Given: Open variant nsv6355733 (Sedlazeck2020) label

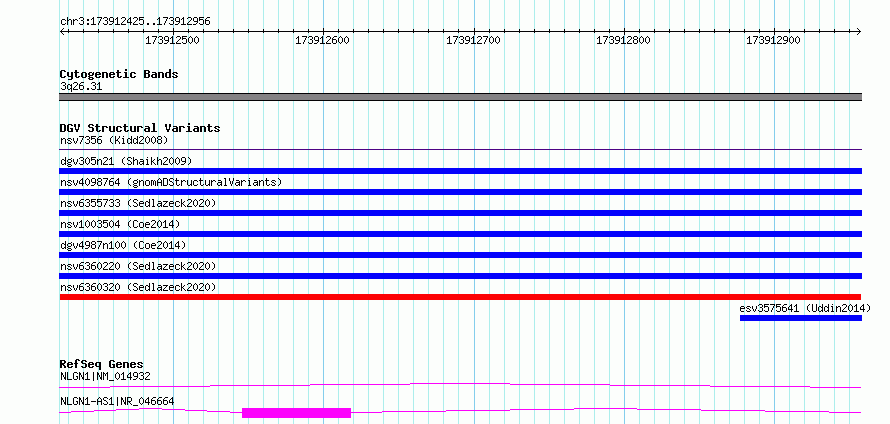Looking at the screenshot, I should tap(138, 203).
